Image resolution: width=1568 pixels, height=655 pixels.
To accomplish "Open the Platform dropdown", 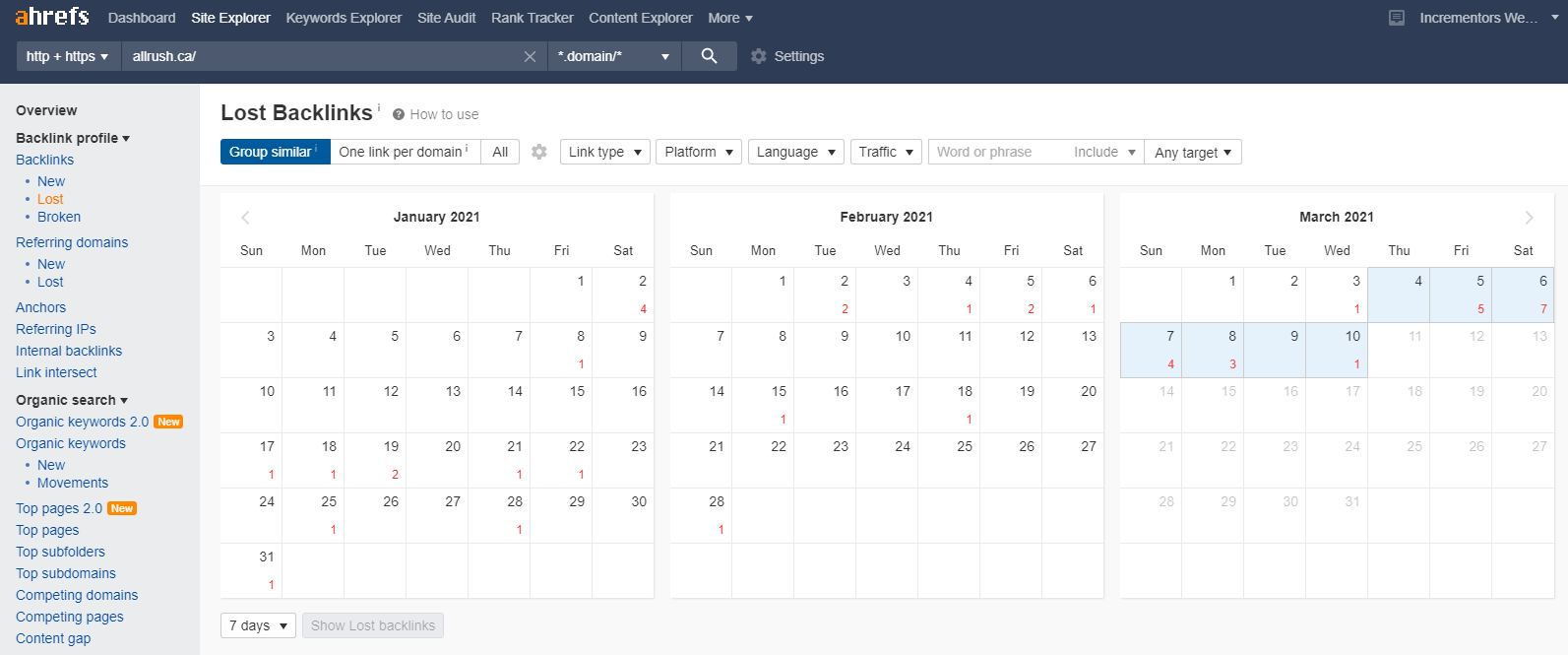I will (x=699, y=152).
